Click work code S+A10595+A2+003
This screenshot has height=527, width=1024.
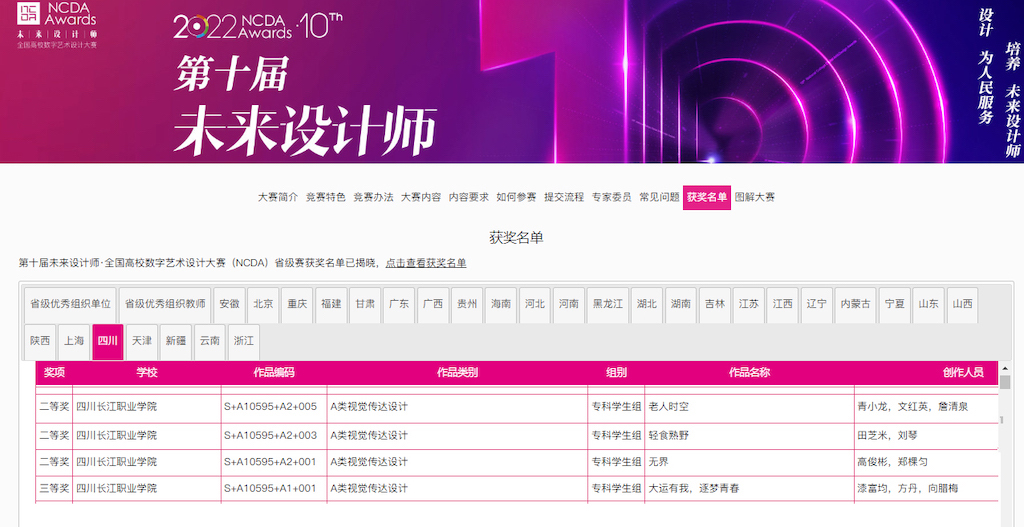270,436
